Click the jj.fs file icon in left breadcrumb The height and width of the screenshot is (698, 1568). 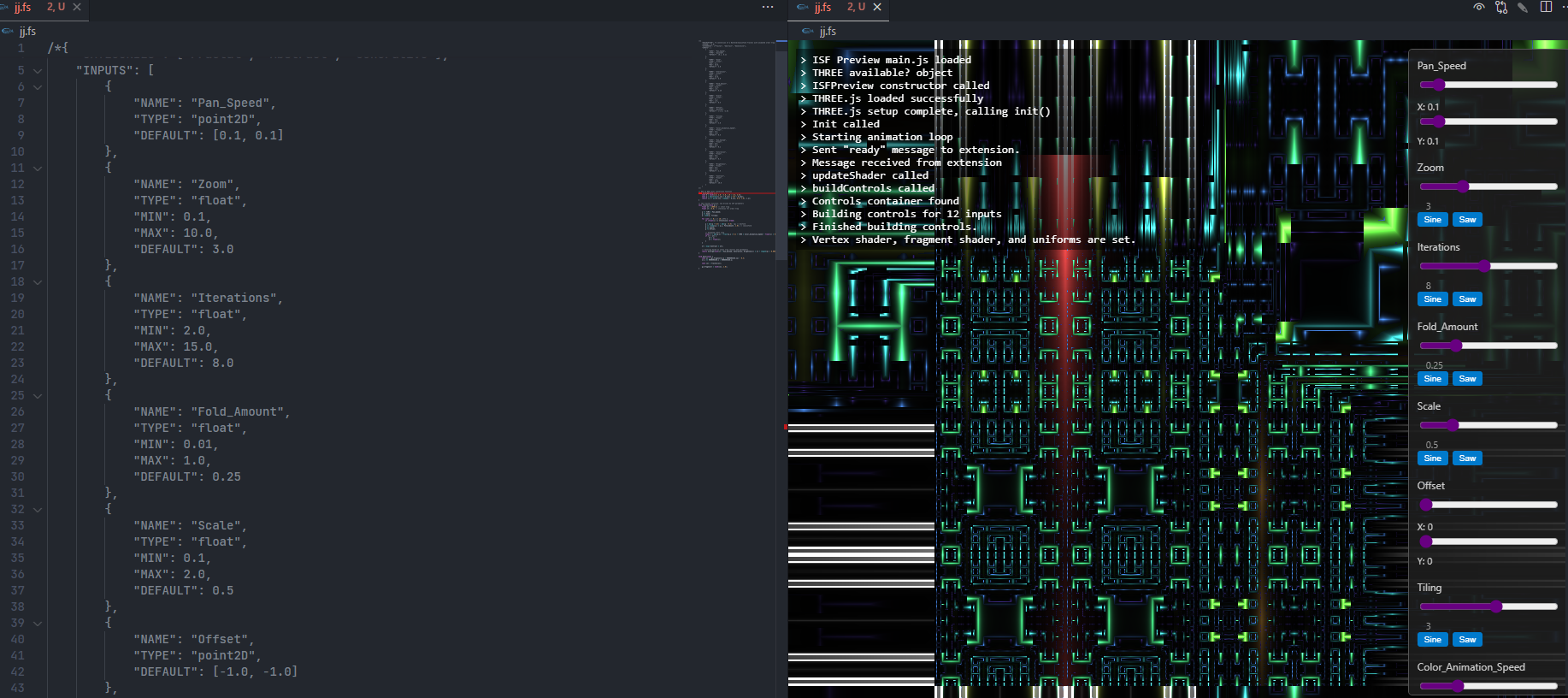tap(8, 31)
